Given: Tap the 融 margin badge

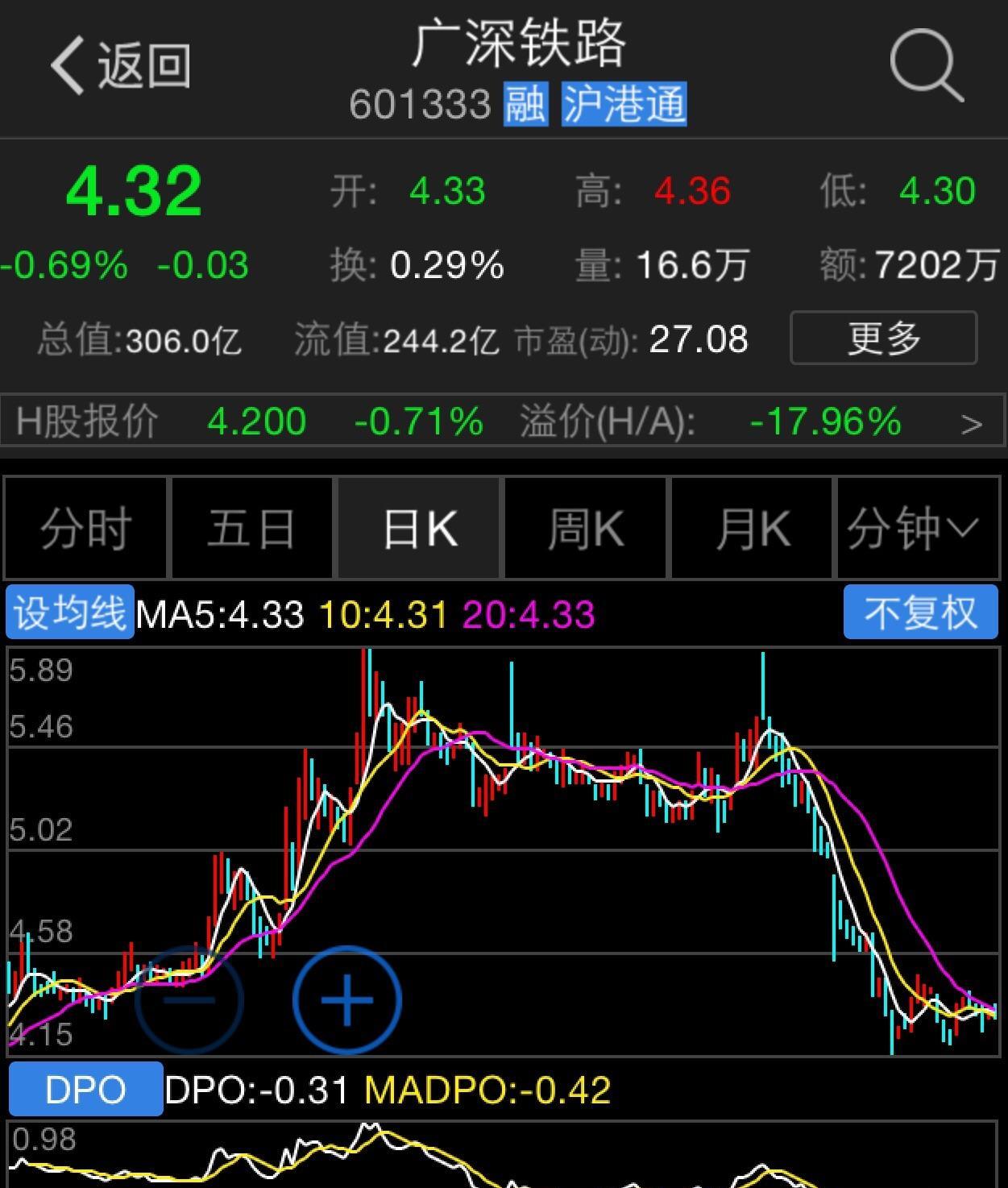Looking at the screenshot, I should 526,104.
